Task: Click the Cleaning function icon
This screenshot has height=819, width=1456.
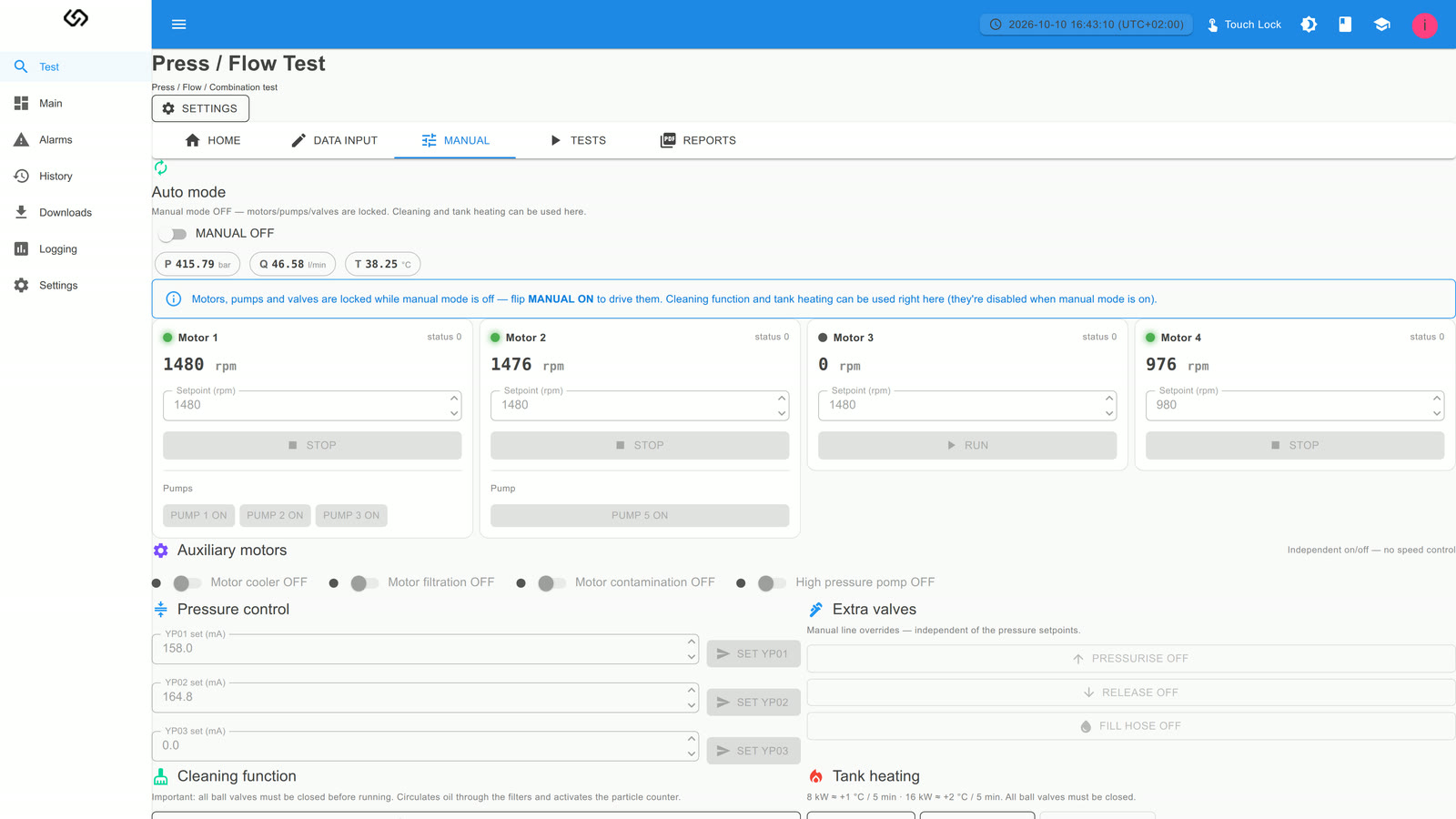Action: pyautogui.click(x=161, y=776)
